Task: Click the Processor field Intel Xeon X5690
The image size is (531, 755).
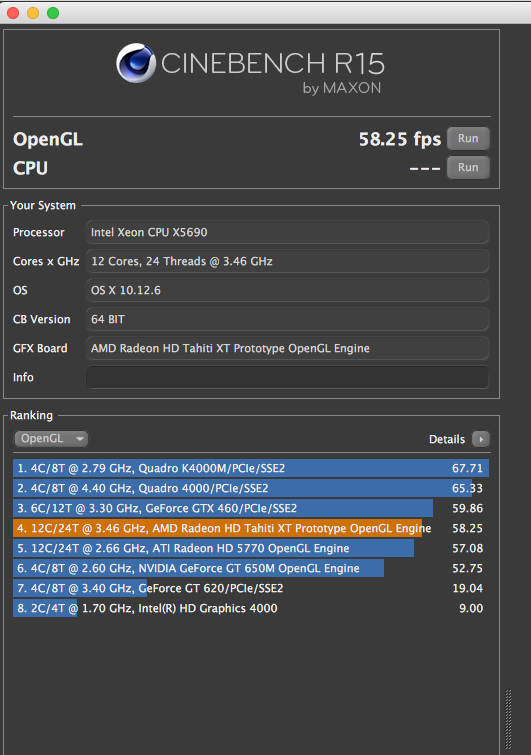Action: 287,232
